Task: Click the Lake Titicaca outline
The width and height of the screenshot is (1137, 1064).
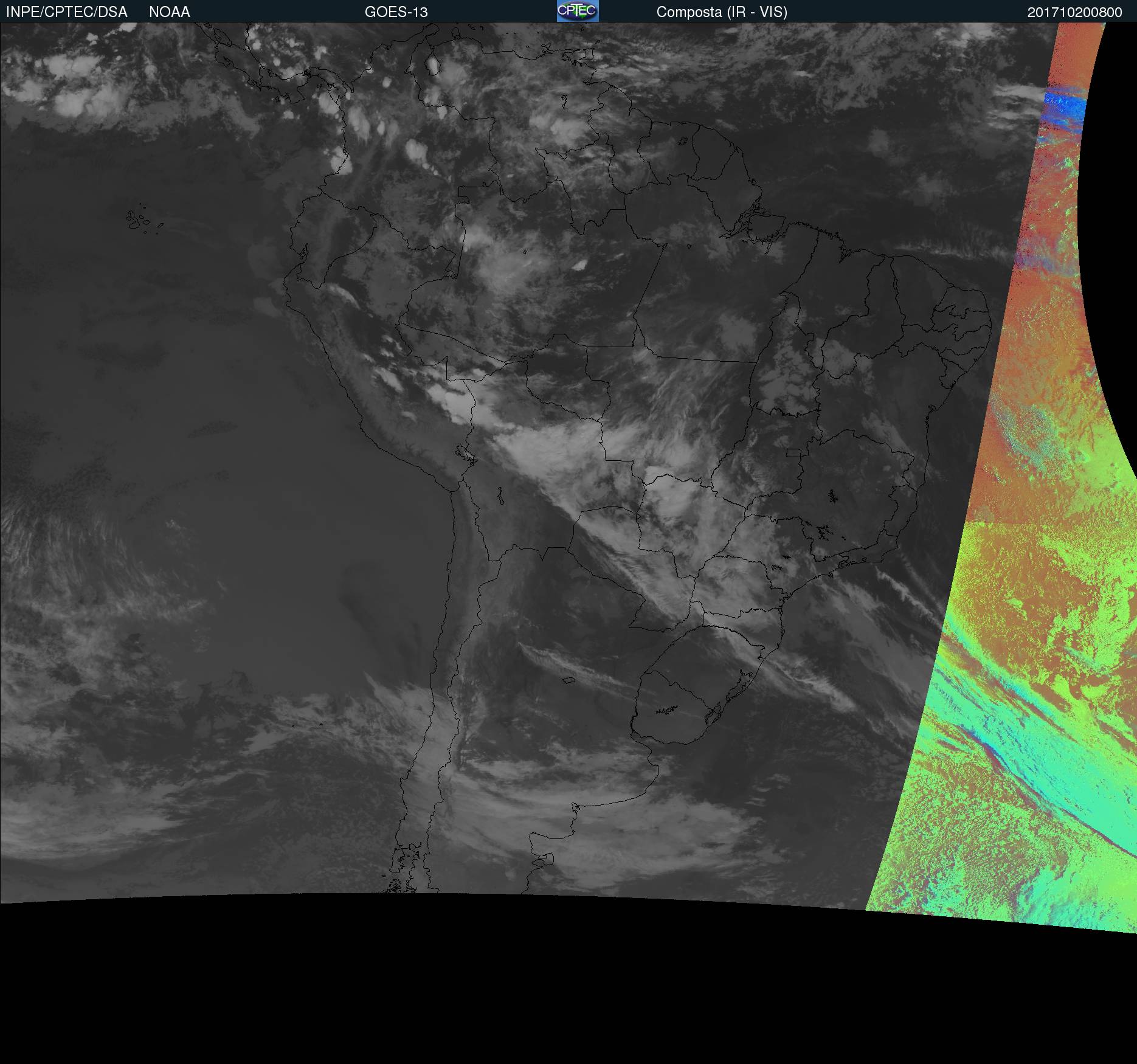Action: [x=465, y=454]
